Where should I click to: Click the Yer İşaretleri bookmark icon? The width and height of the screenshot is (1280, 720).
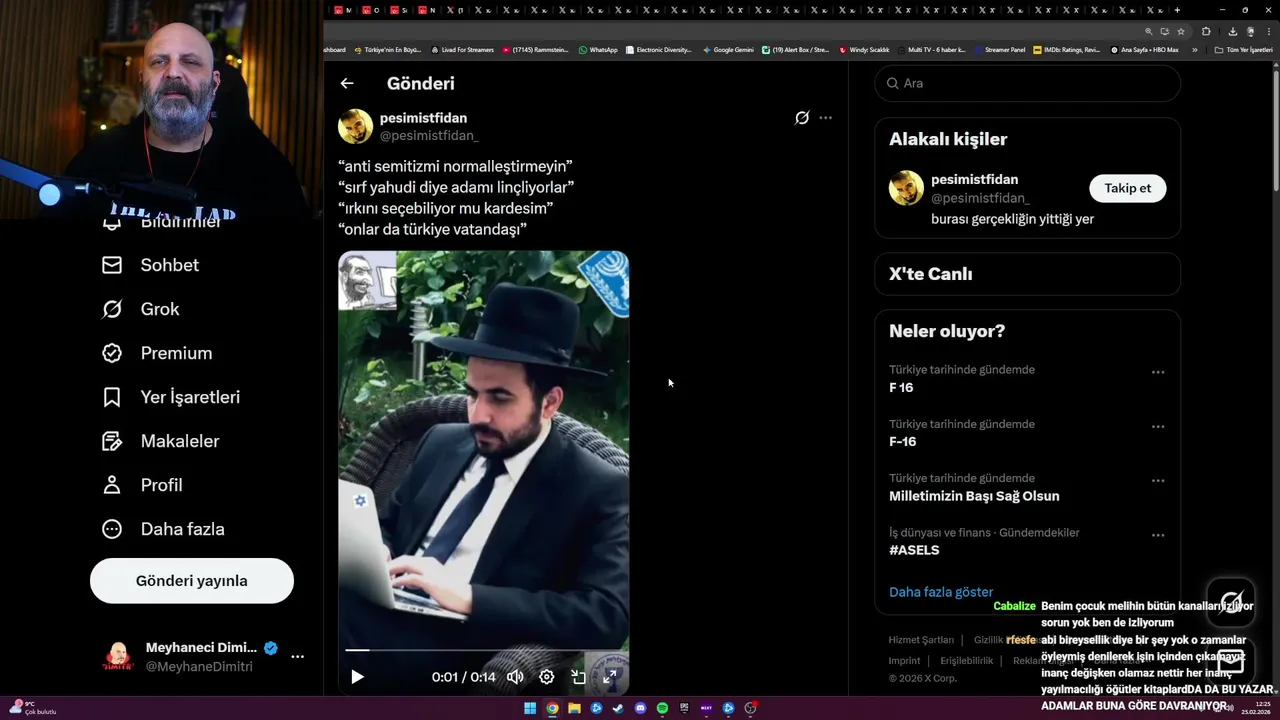pyautogui.click(x=112, y=397)
